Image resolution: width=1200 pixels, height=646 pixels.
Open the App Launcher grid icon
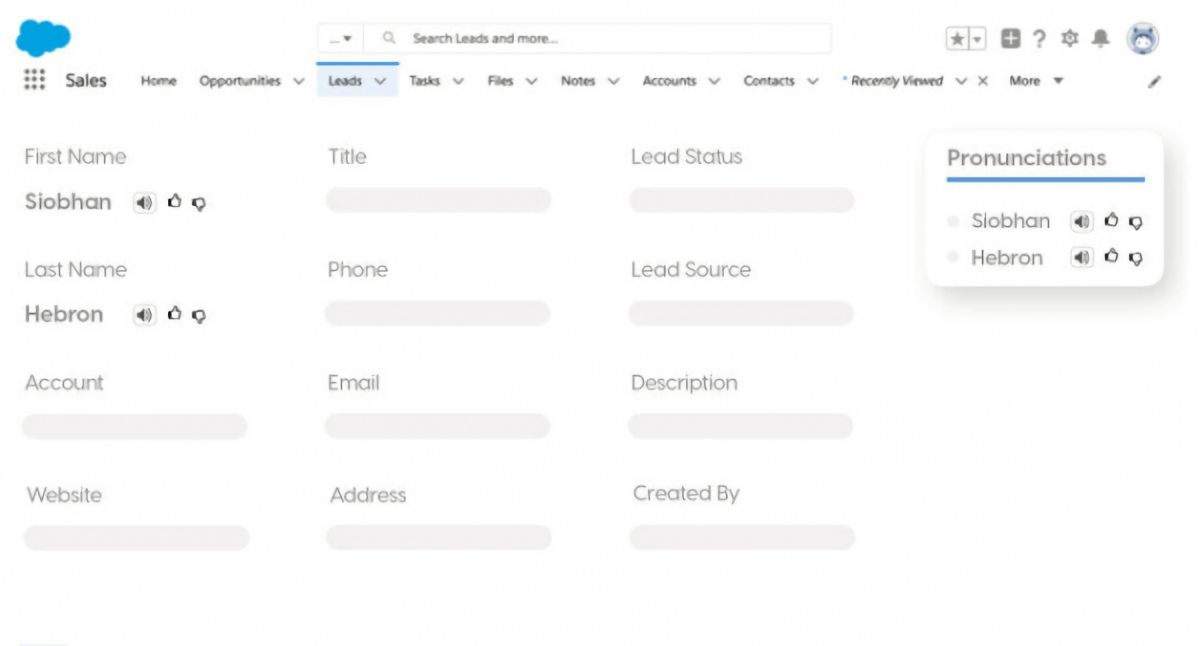[34, 81]
